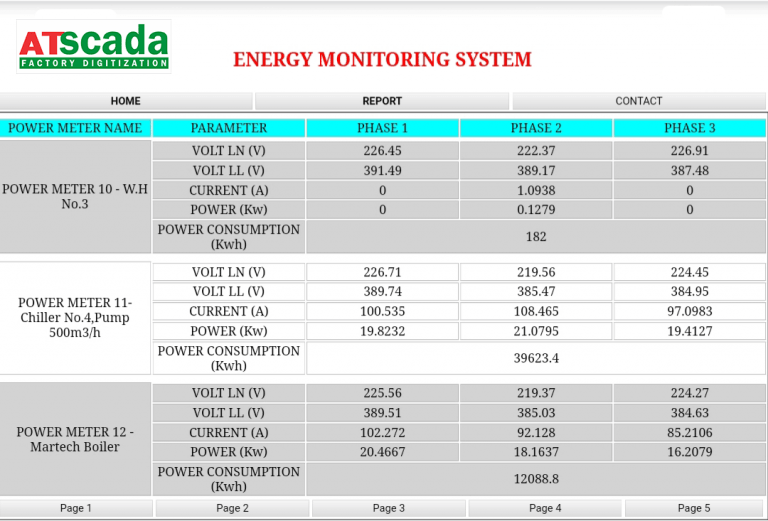Click the PHASE 3 column header
This screenshot has width=768, height=521.
[690, 128]
